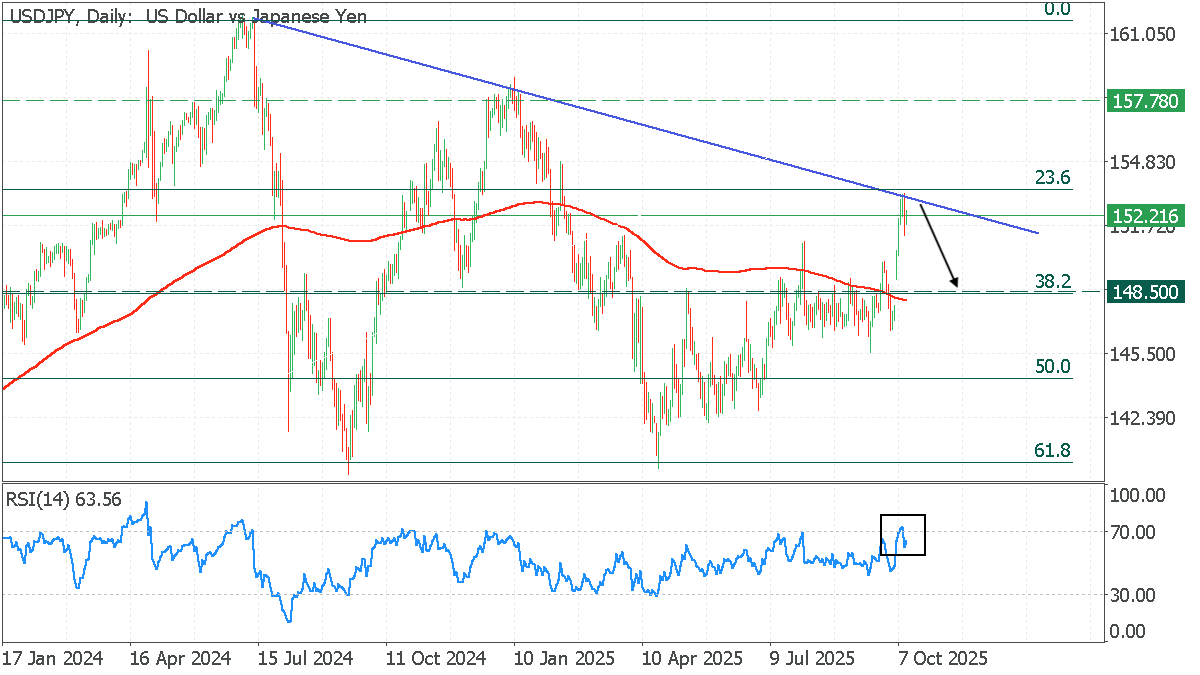This screenshot has height=675, width=1200.
Task: Click the 38.2 Fibonacci level label
Action: coord(1052,282)
